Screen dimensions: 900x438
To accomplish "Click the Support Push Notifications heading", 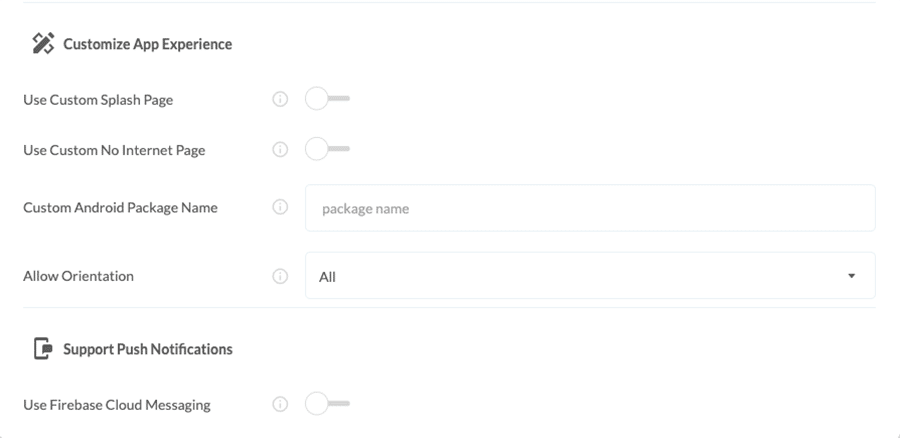I will 147,349.
